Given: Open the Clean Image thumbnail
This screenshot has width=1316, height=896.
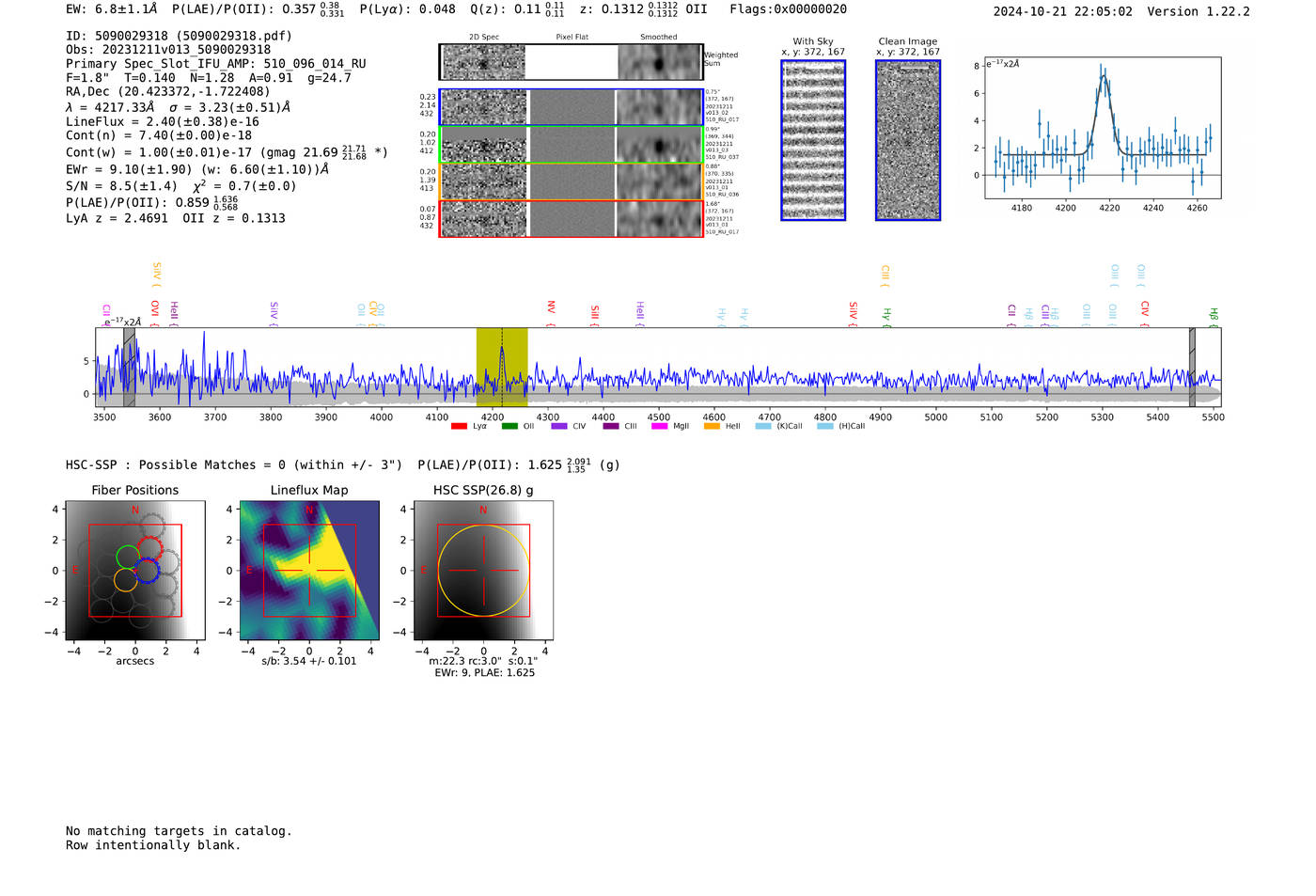Looking at the screenshot, I should [x=908, y=140].
